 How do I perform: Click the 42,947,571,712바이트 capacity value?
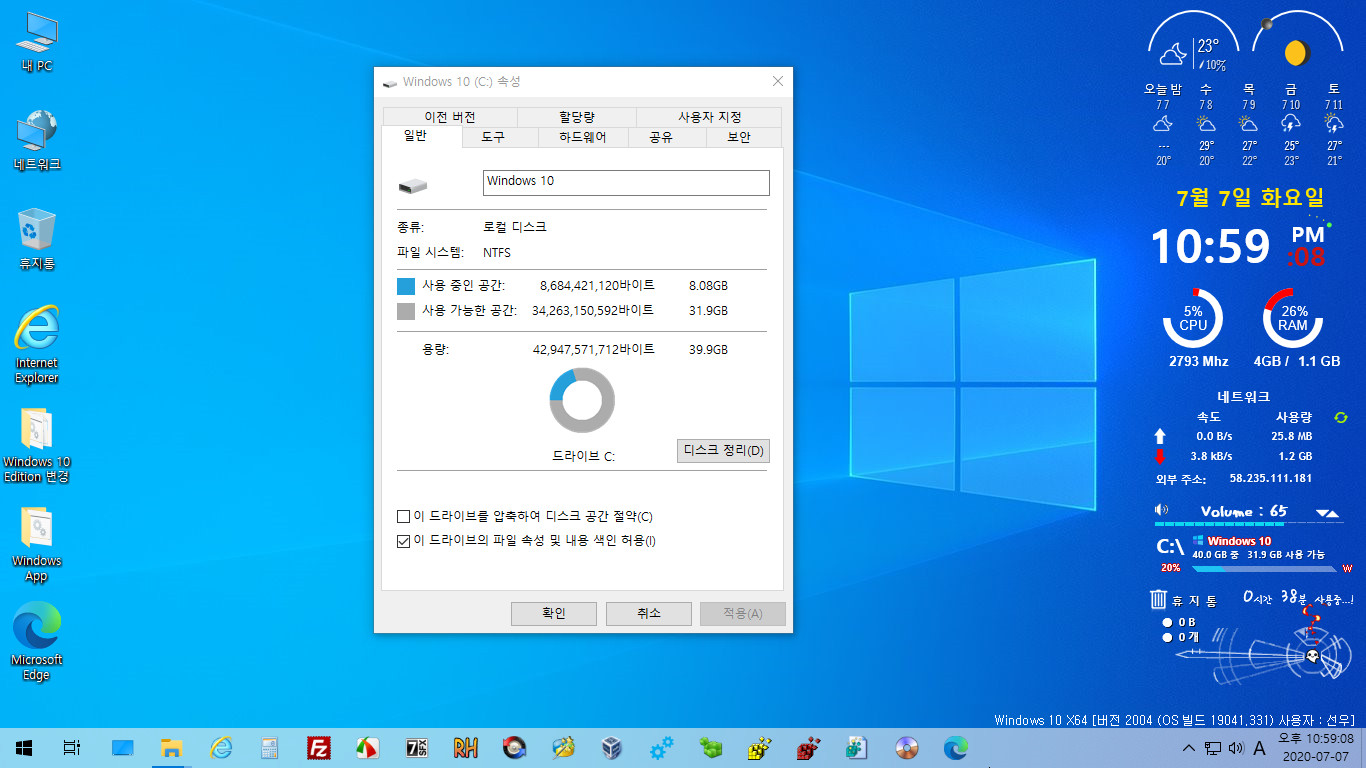coord(594,349)
